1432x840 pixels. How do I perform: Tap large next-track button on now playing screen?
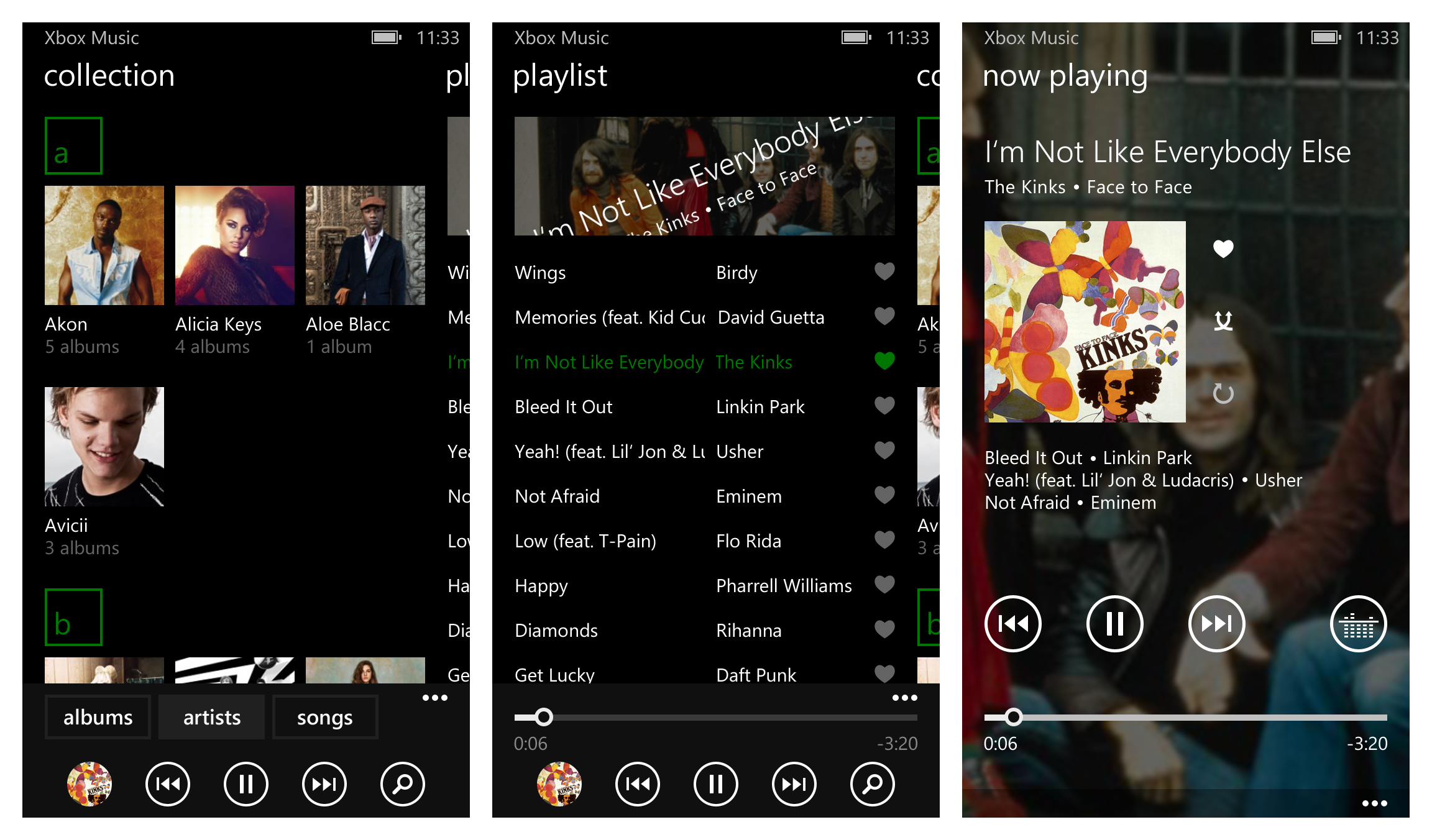[x=1217, y=624]
